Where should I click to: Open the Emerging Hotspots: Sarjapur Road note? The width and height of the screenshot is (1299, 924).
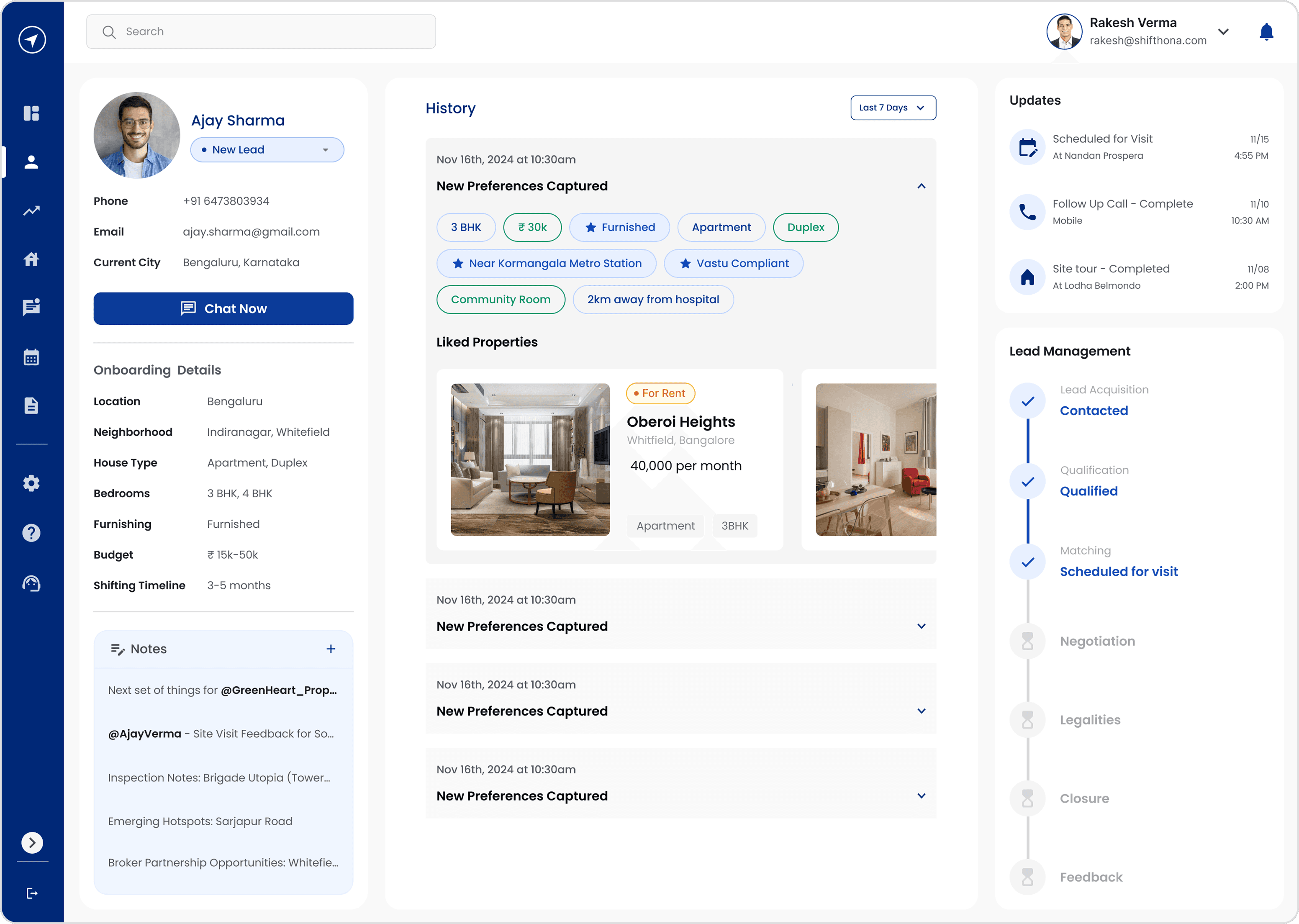[200, 821]
